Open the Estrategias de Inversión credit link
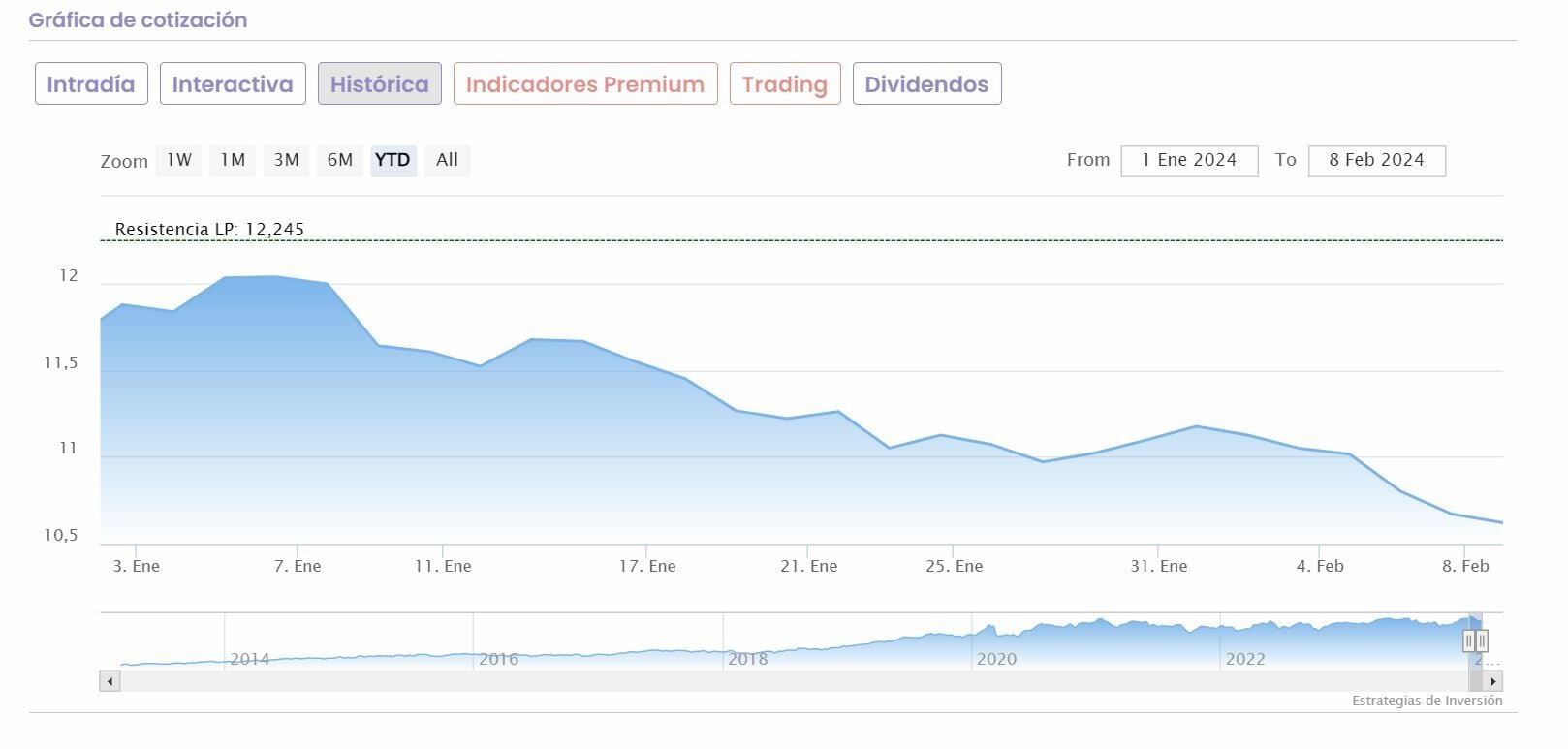 pyautogui.click(x=1427, y=701)
